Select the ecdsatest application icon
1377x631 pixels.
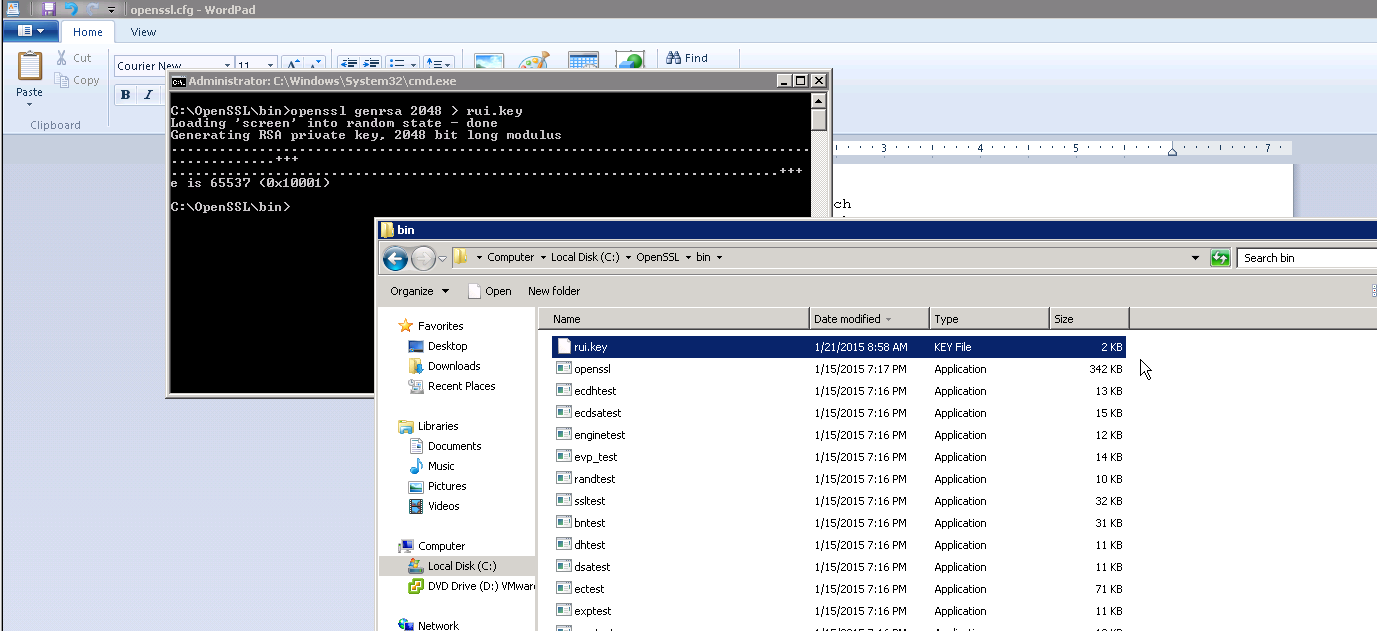[564, 413]
